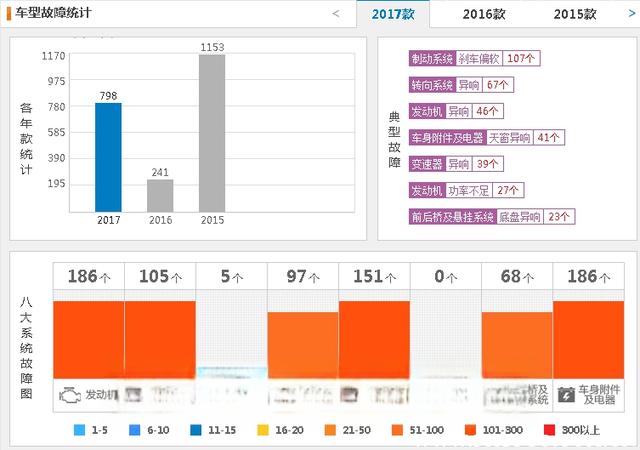Click the 241 value above 2016 bar
This screenshot has height=450, width=640.
click(160, 172)
